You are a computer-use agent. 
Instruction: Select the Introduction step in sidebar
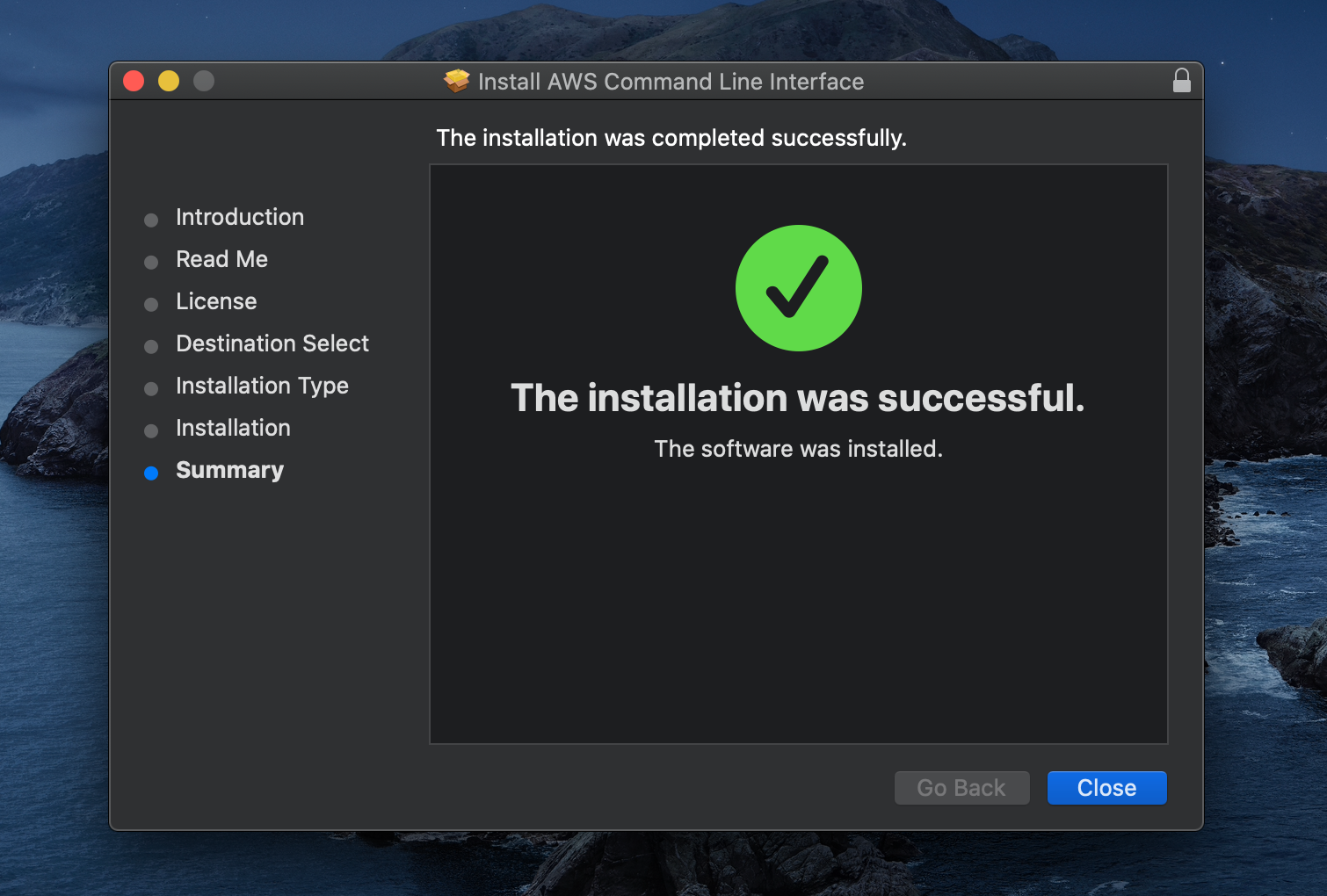[x=240, y=217]
